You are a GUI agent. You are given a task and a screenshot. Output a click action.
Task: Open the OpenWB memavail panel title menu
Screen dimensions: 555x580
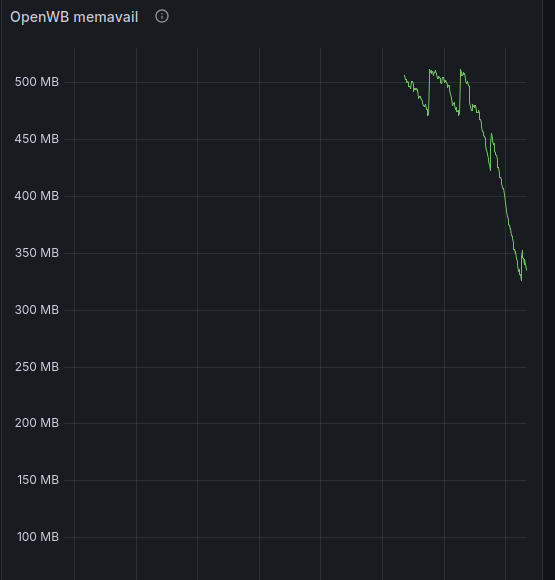click(74, 17)
